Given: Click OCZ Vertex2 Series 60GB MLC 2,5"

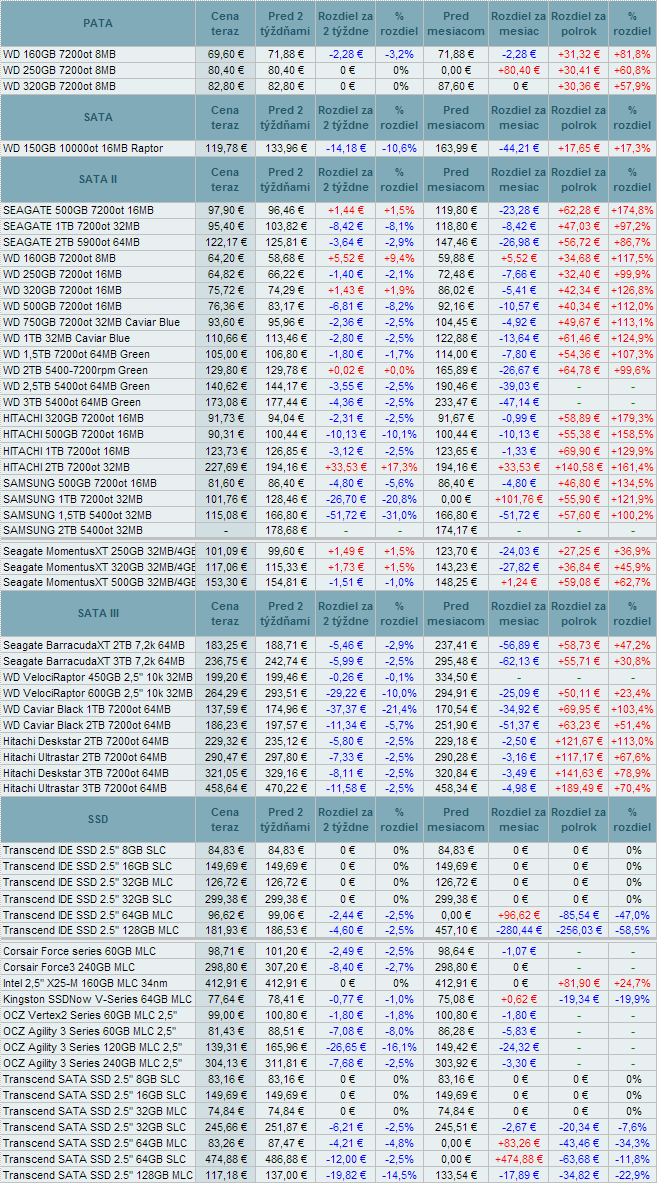Looking at the screenshot, I should [88, 1015].
